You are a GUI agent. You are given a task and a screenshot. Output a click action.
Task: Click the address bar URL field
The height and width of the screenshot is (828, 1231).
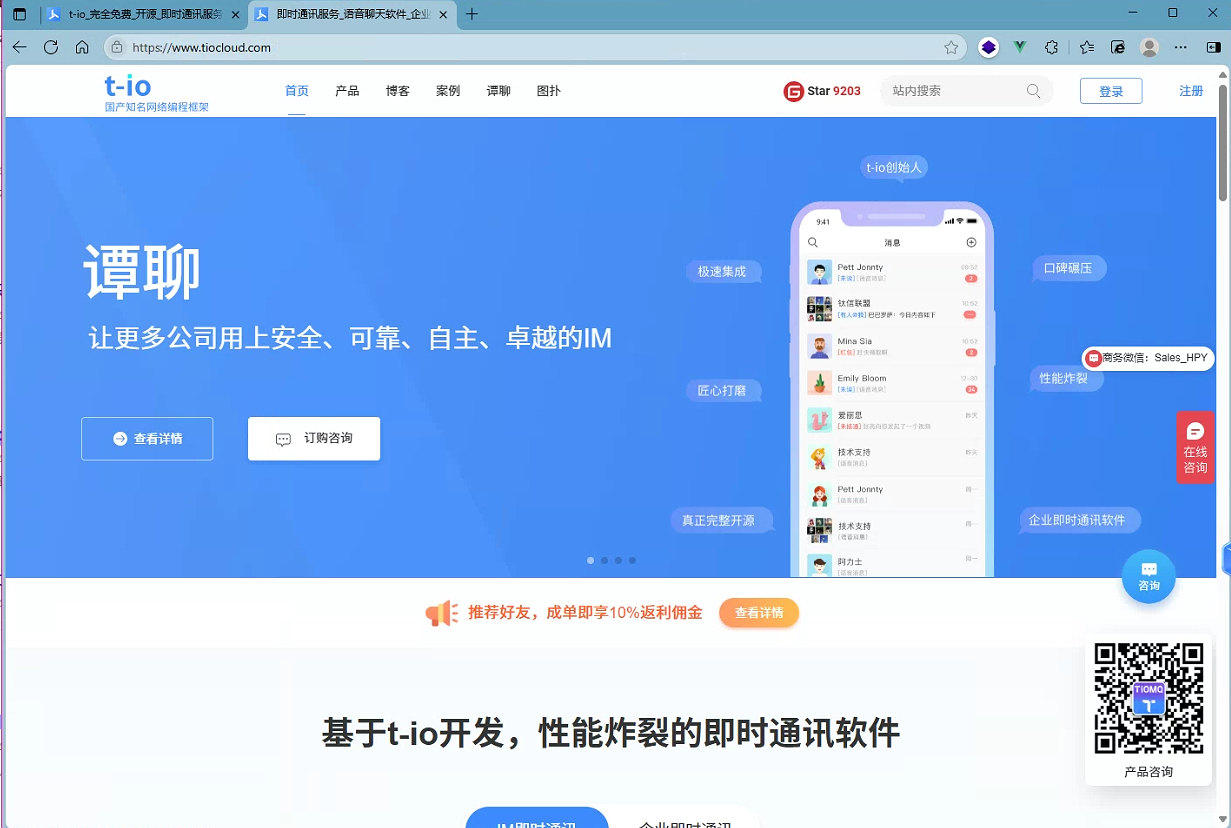click(535, 47)
